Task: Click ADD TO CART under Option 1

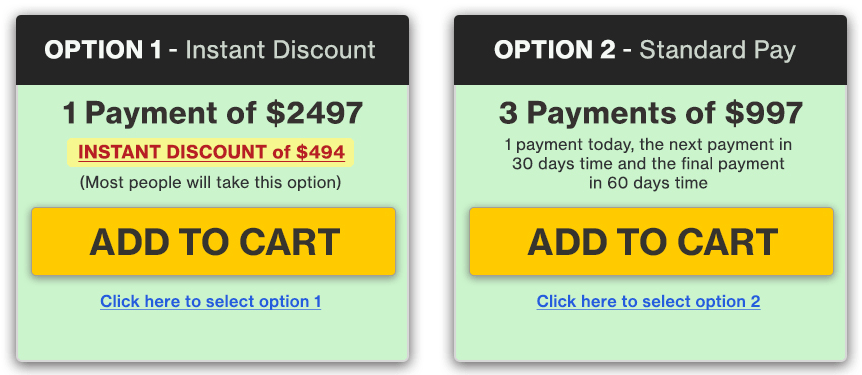Action: point(213,241)
